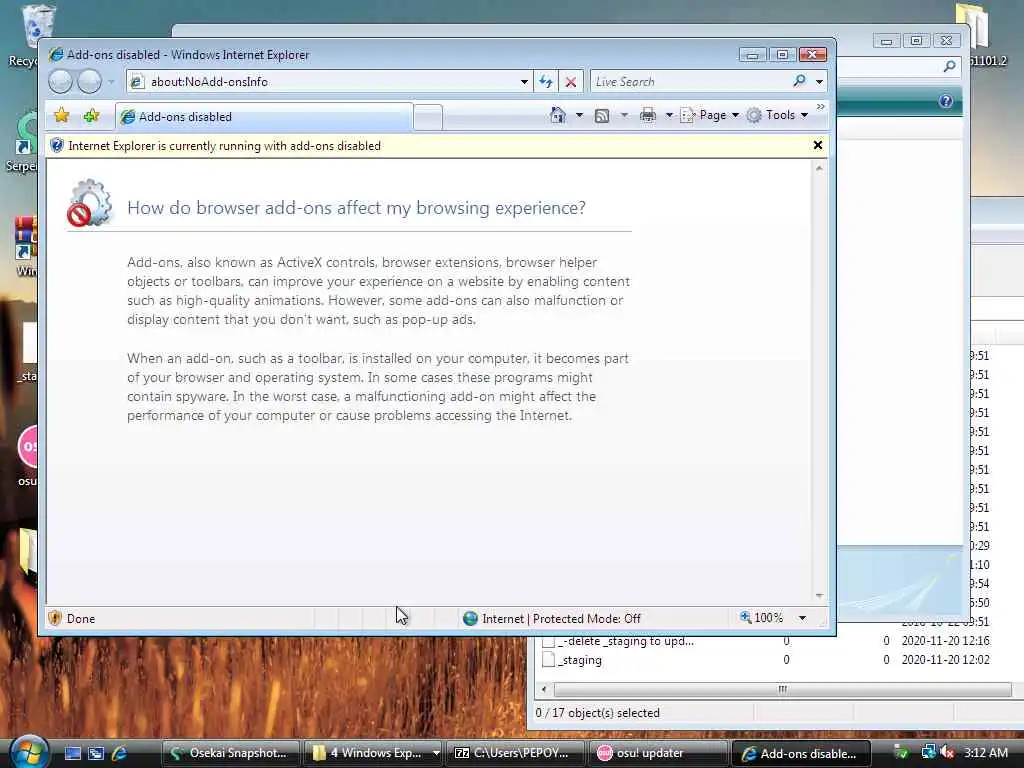
Task: Click the 100% zoom level button
Action: 761,618
